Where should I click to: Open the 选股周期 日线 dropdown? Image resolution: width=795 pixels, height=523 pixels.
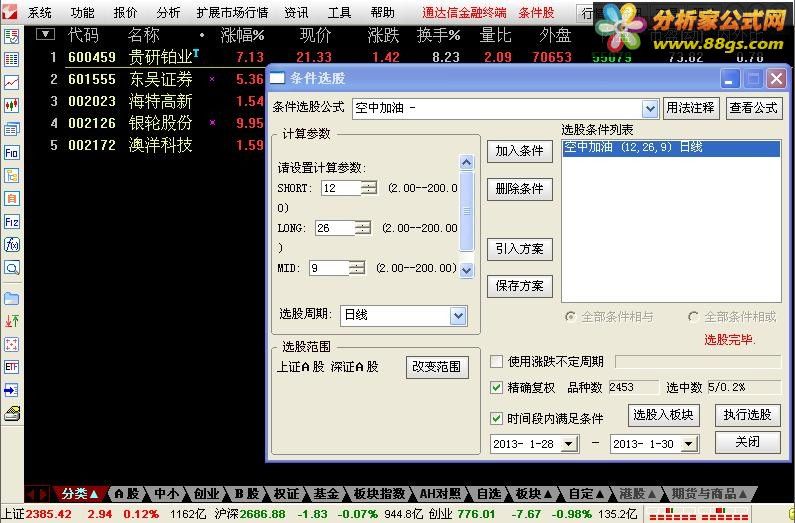[458, 316]
